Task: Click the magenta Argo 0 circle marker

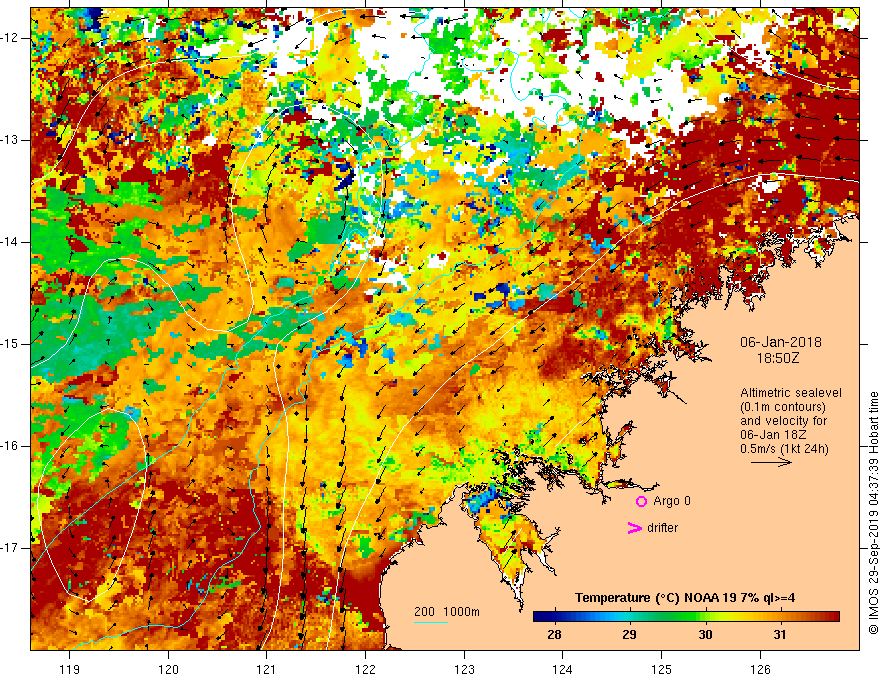Action: [641, 502]
